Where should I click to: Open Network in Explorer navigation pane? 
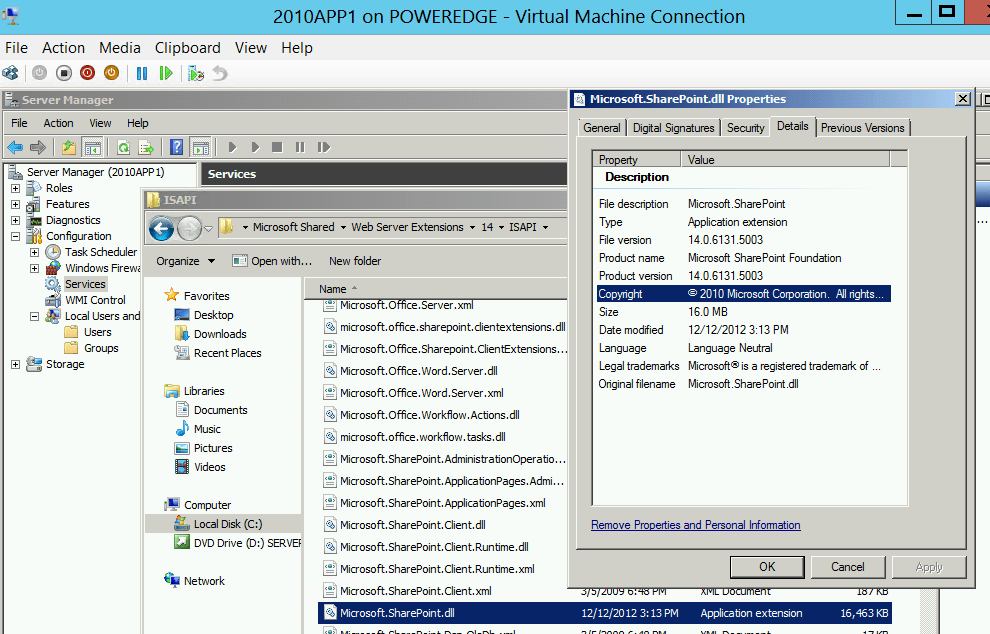click(x=204, y=581)
